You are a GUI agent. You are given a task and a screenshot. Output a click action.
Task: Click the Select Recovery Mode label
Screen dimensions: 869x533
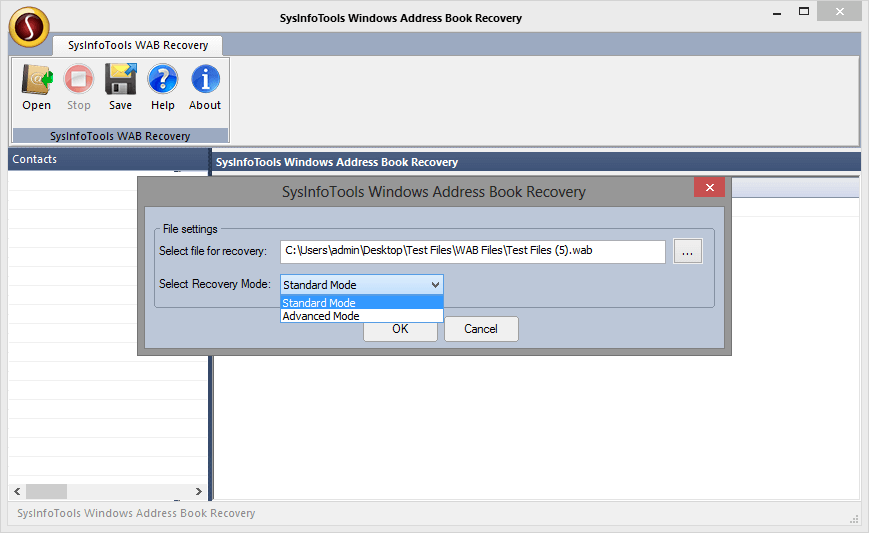pyautogui.click(x=215, y=284)
